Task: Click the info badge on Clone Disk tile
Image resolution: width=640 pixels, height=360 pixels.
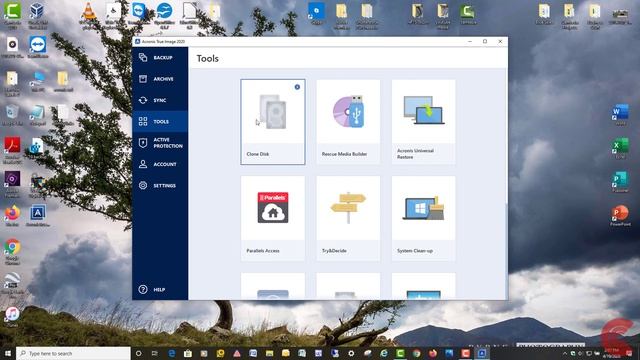Action: point(297,87)
